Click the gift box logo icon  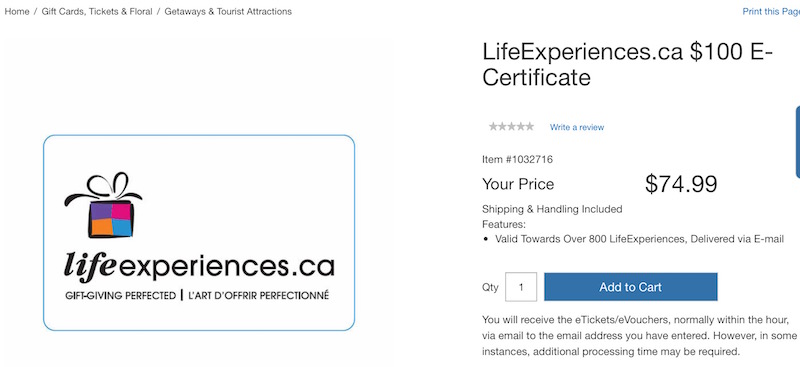point(104,205)
